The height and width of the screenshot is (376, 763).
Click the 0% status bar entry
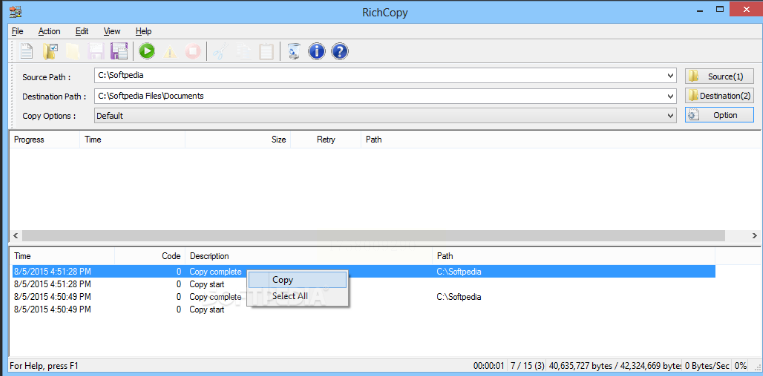click(741, 365)
